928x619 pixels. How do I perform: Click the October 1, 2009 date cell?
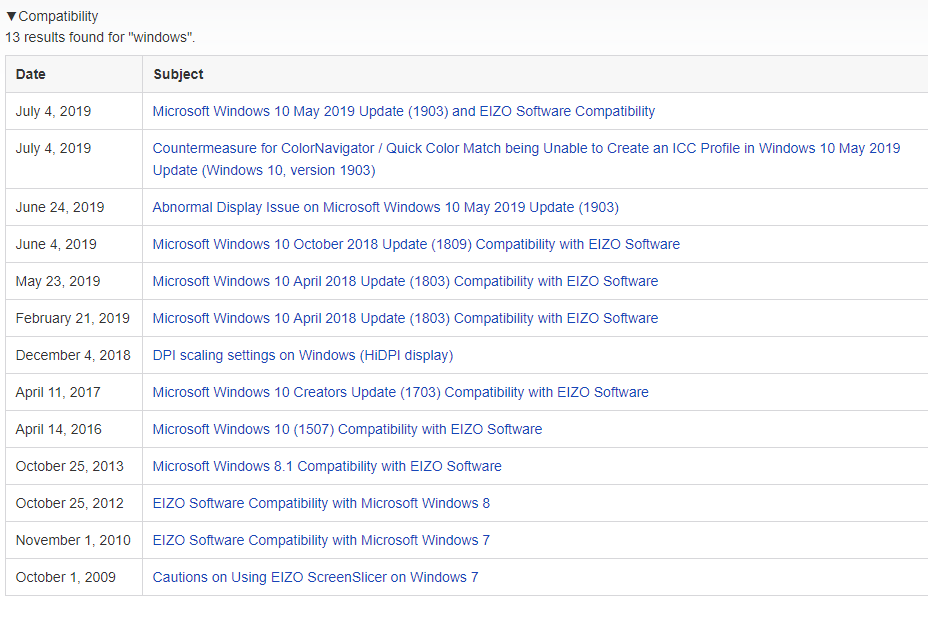coord(66,577)
